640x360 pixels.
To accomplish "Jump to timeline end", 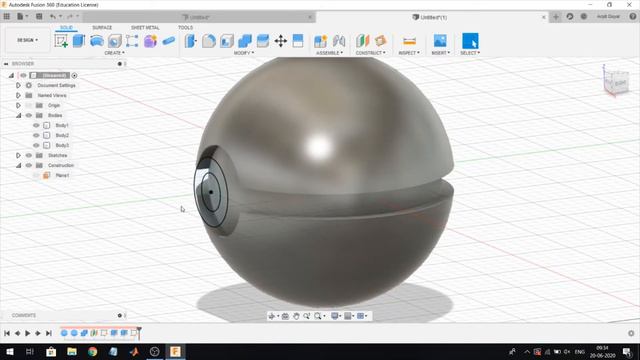I will (x=49, y=333).
